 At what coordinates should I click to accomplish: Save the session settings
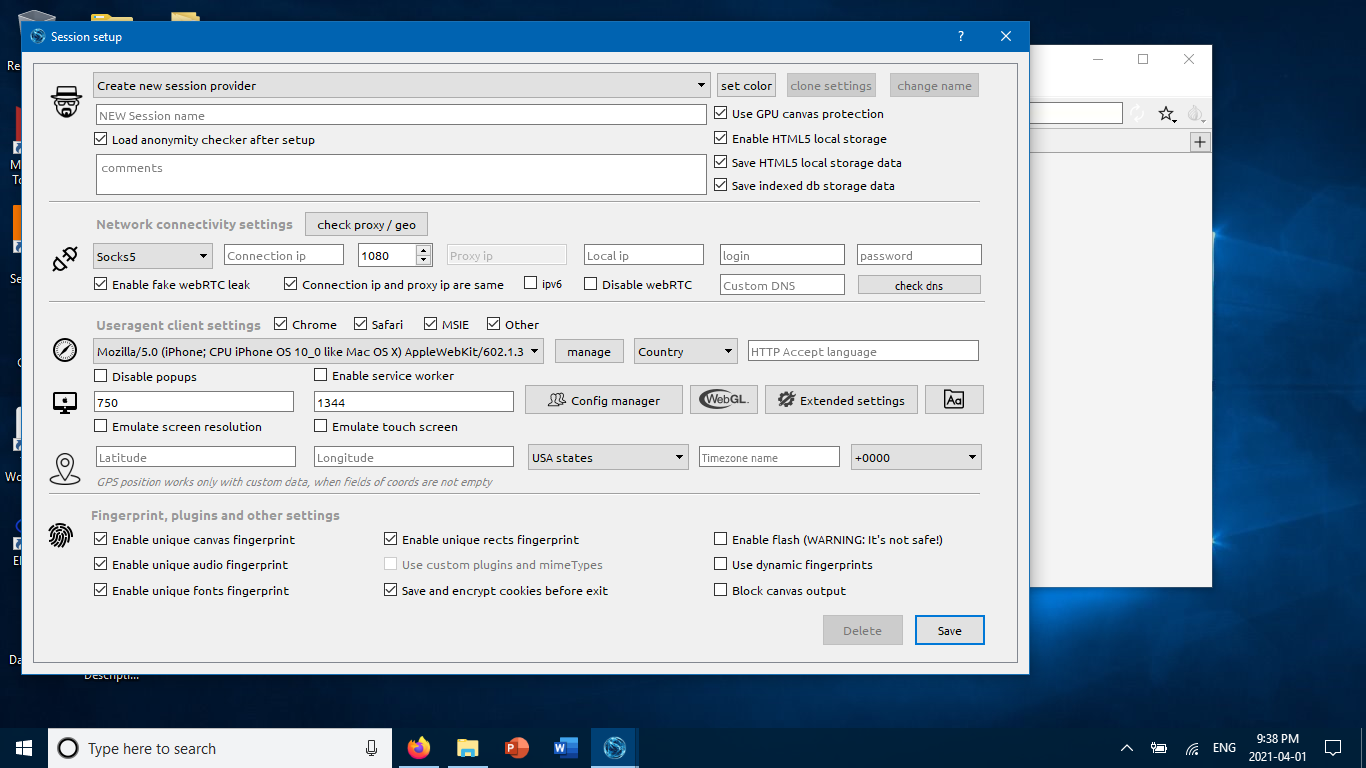(x=948, y=630)
